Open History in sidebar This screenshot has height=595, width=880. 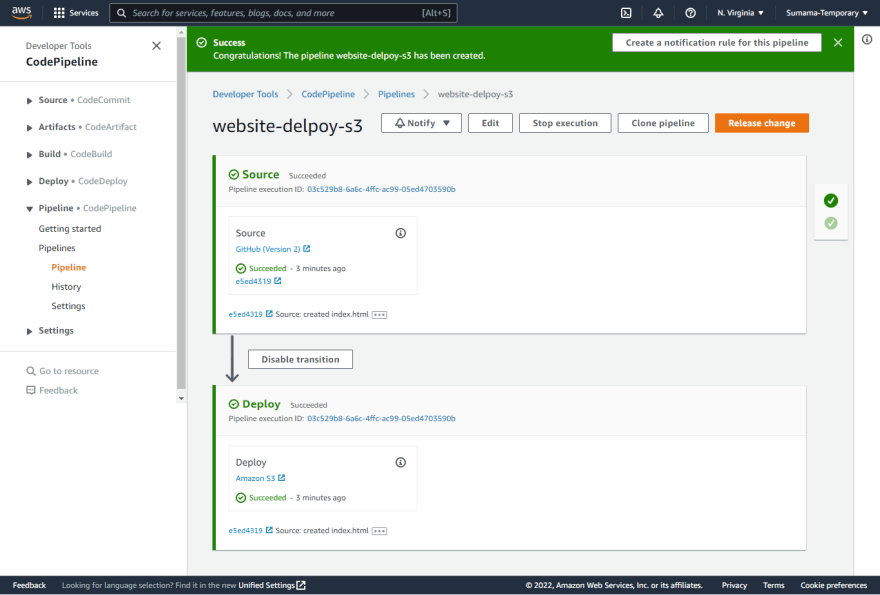coord(66,287)
